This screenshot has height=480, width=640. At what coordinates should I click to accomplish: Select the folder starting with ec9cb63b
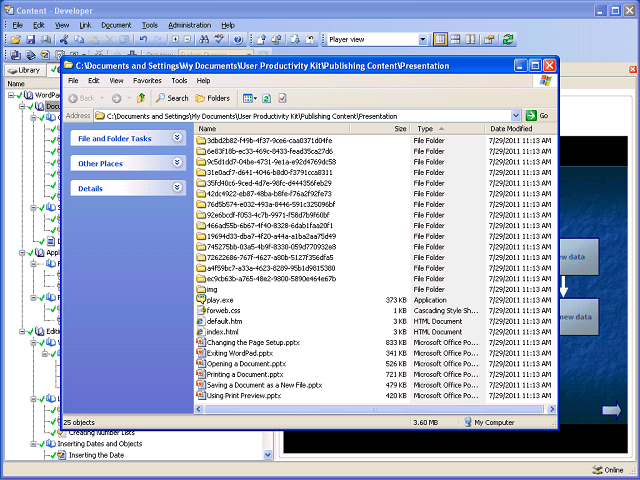click(266, 279)
